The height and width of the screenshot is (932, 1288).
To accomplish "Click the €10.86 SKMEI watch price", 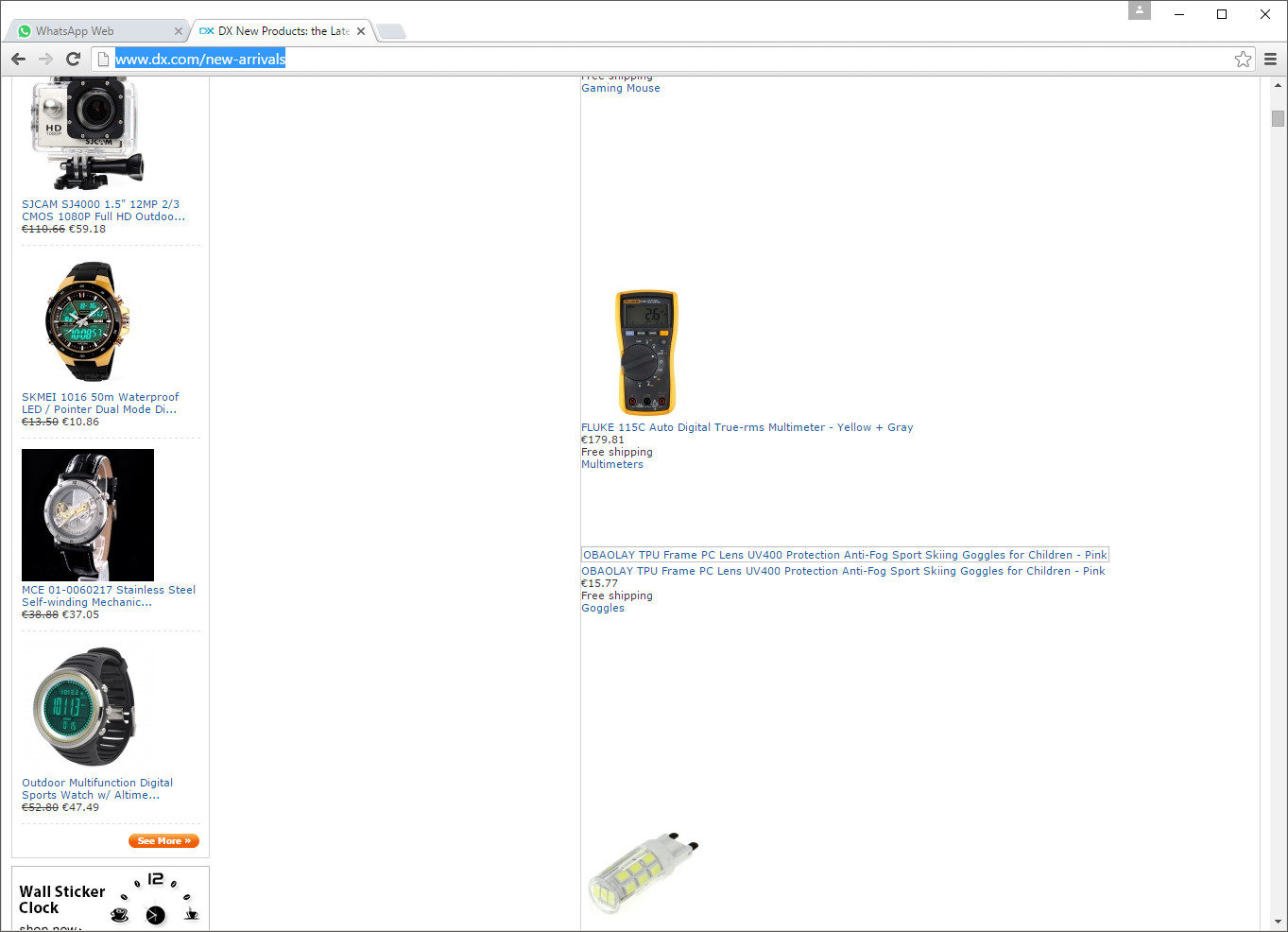I will point(80,422).
